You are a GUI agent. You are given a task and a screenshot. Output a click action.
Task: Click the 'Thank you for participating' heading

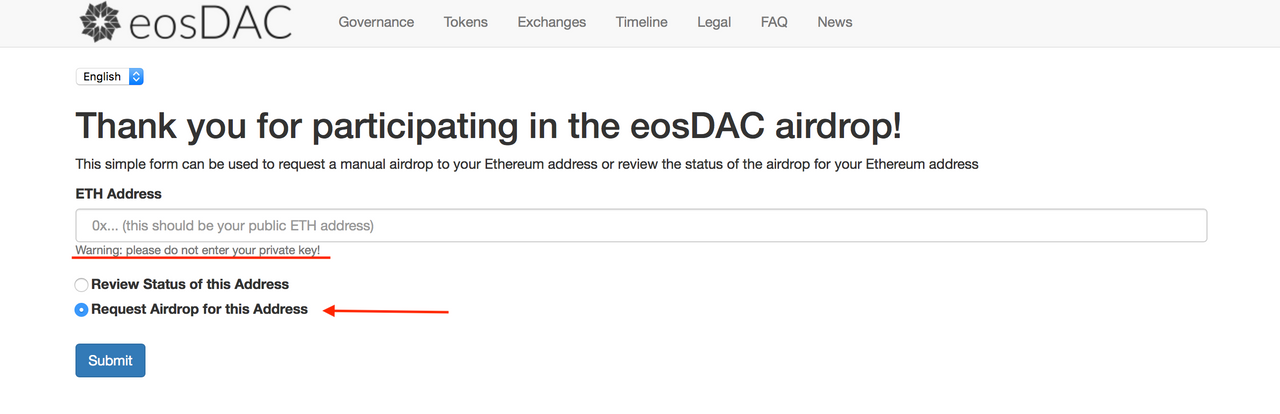pos(489,126)
